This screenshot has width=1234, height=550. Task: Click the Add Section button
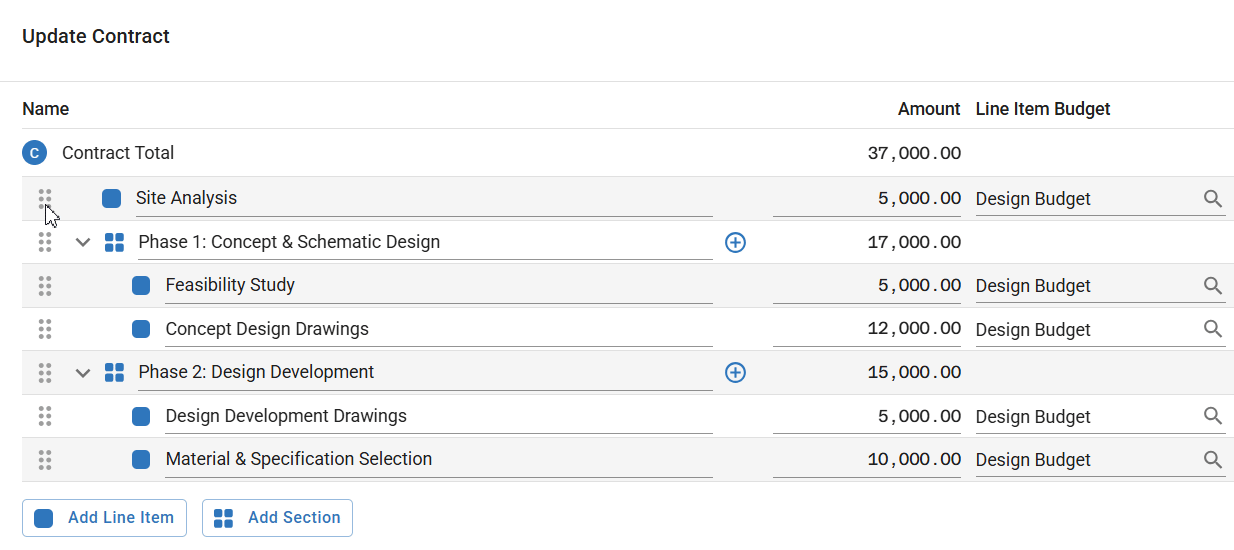point(277,518)
